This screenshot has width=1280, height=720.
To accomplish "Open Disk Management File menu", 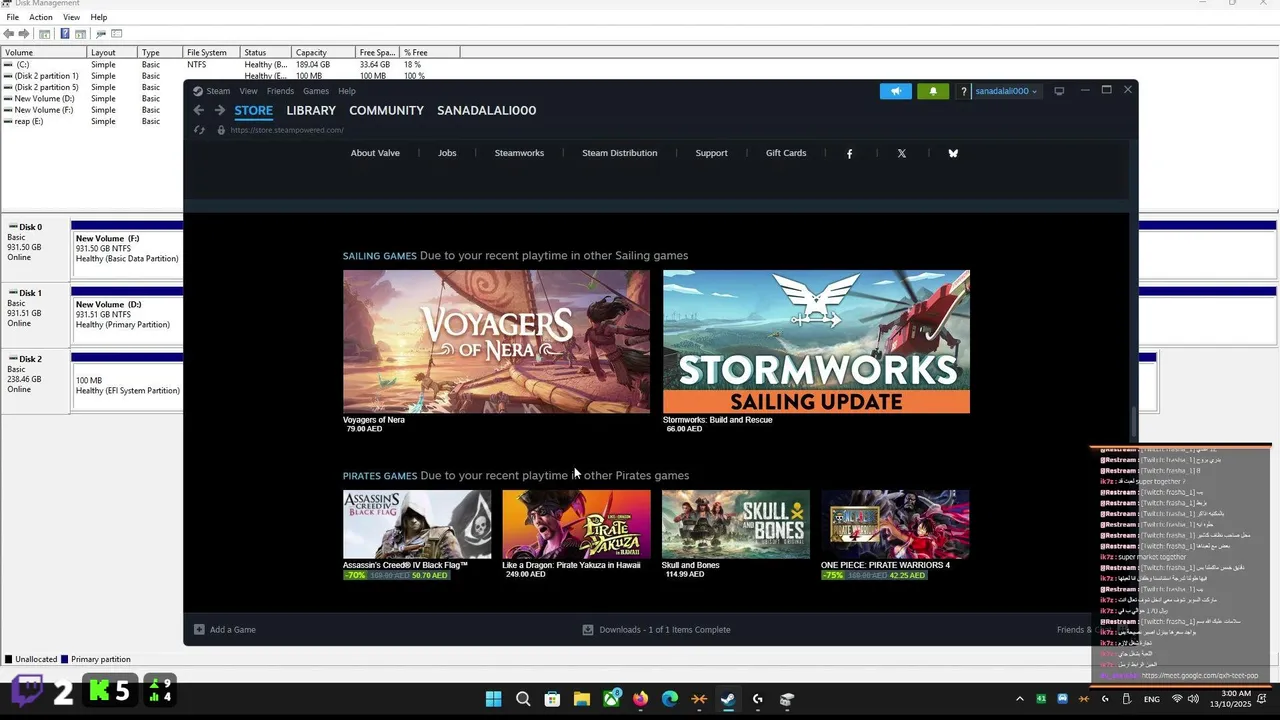I will [13, 17].
